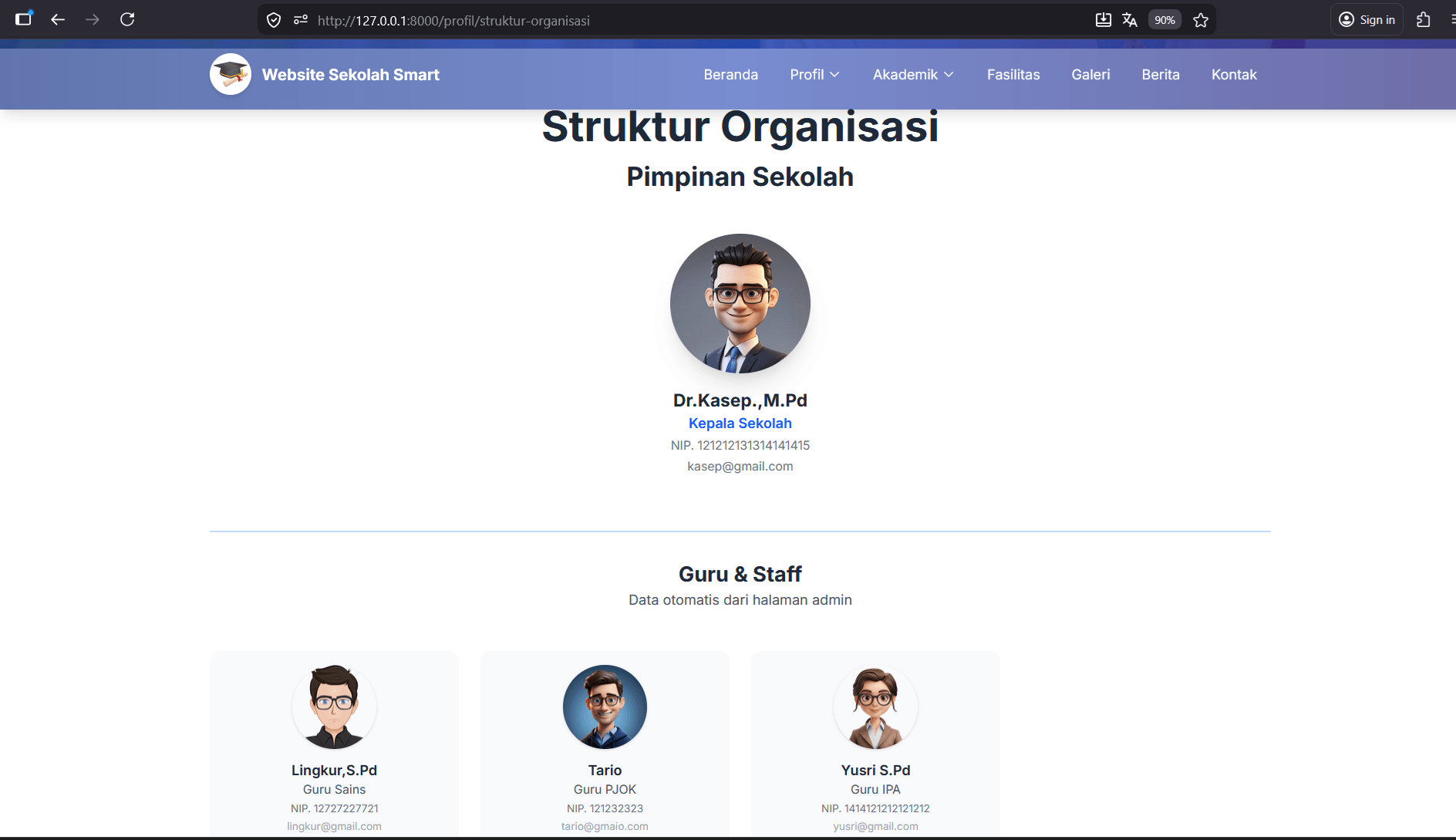Click the name Lingkur,S.Pd
Screen dimensions: 1456x840
tap(335, 771)
